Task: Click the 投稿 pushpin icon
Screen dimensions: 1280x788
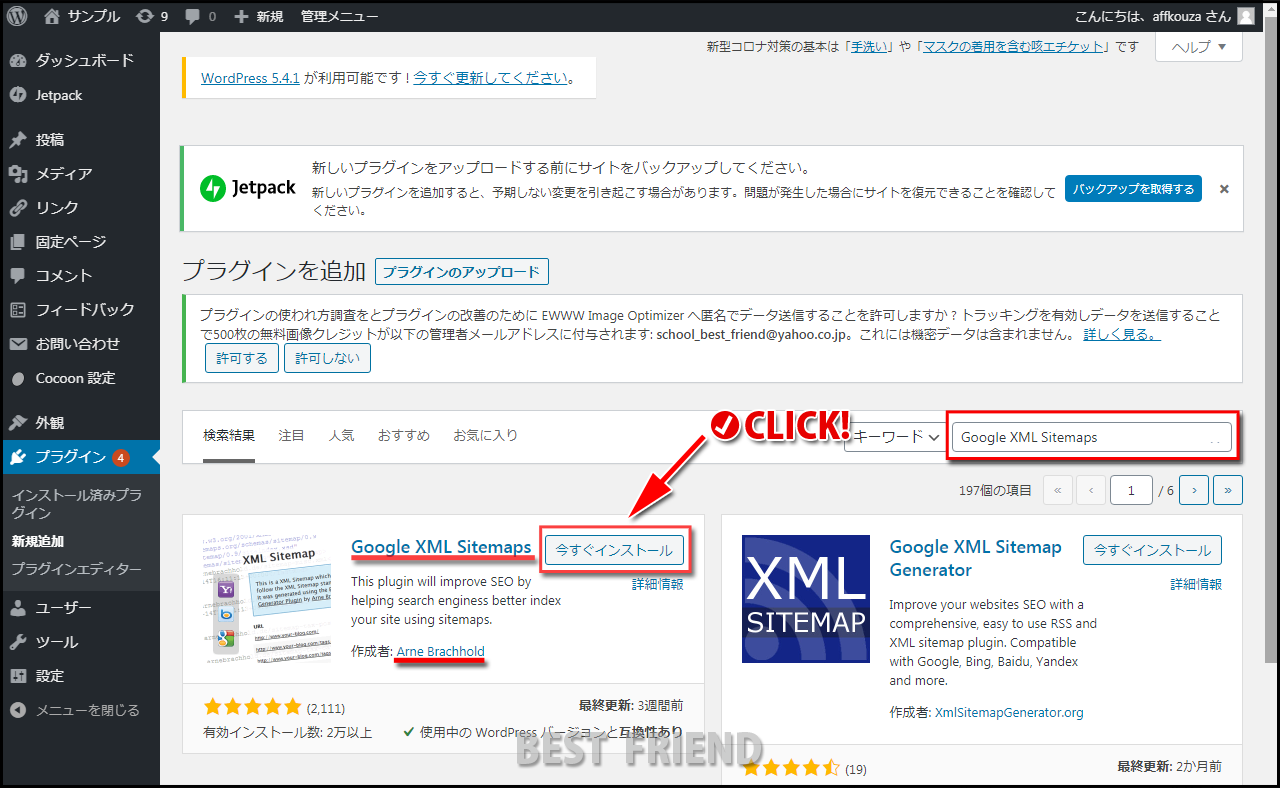Action: [17, 140]
